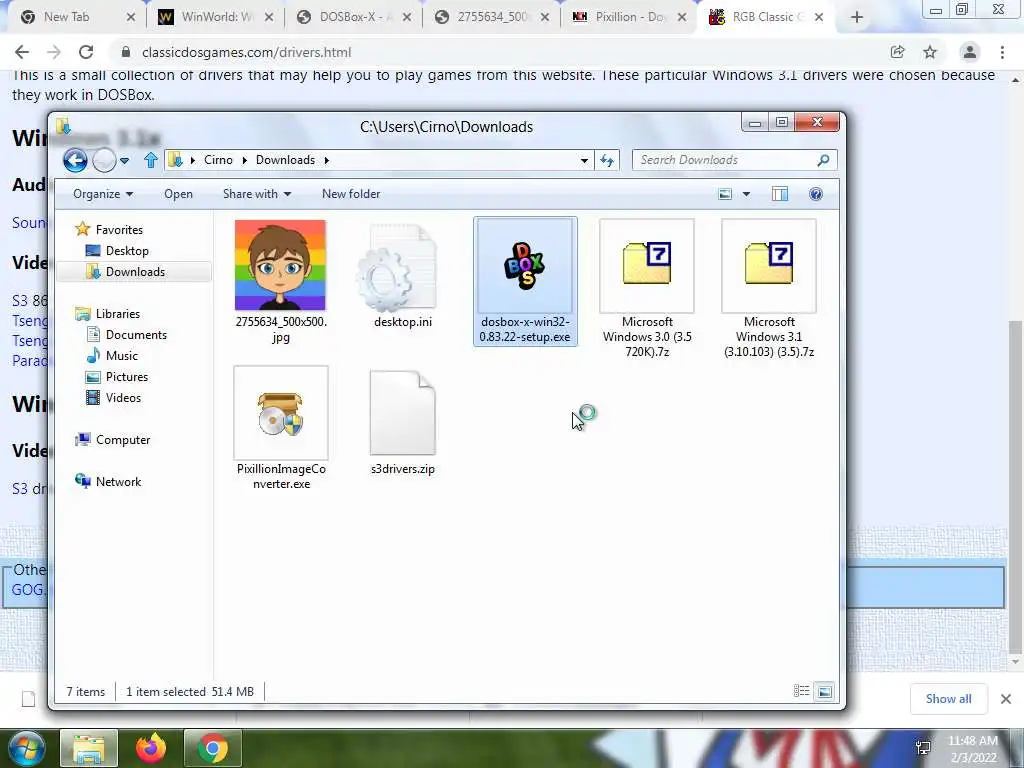Image resolution: width=1024 pixels, height=768 pixels.
Task: Expand the view options dropdown arrow
Action: 746,195
